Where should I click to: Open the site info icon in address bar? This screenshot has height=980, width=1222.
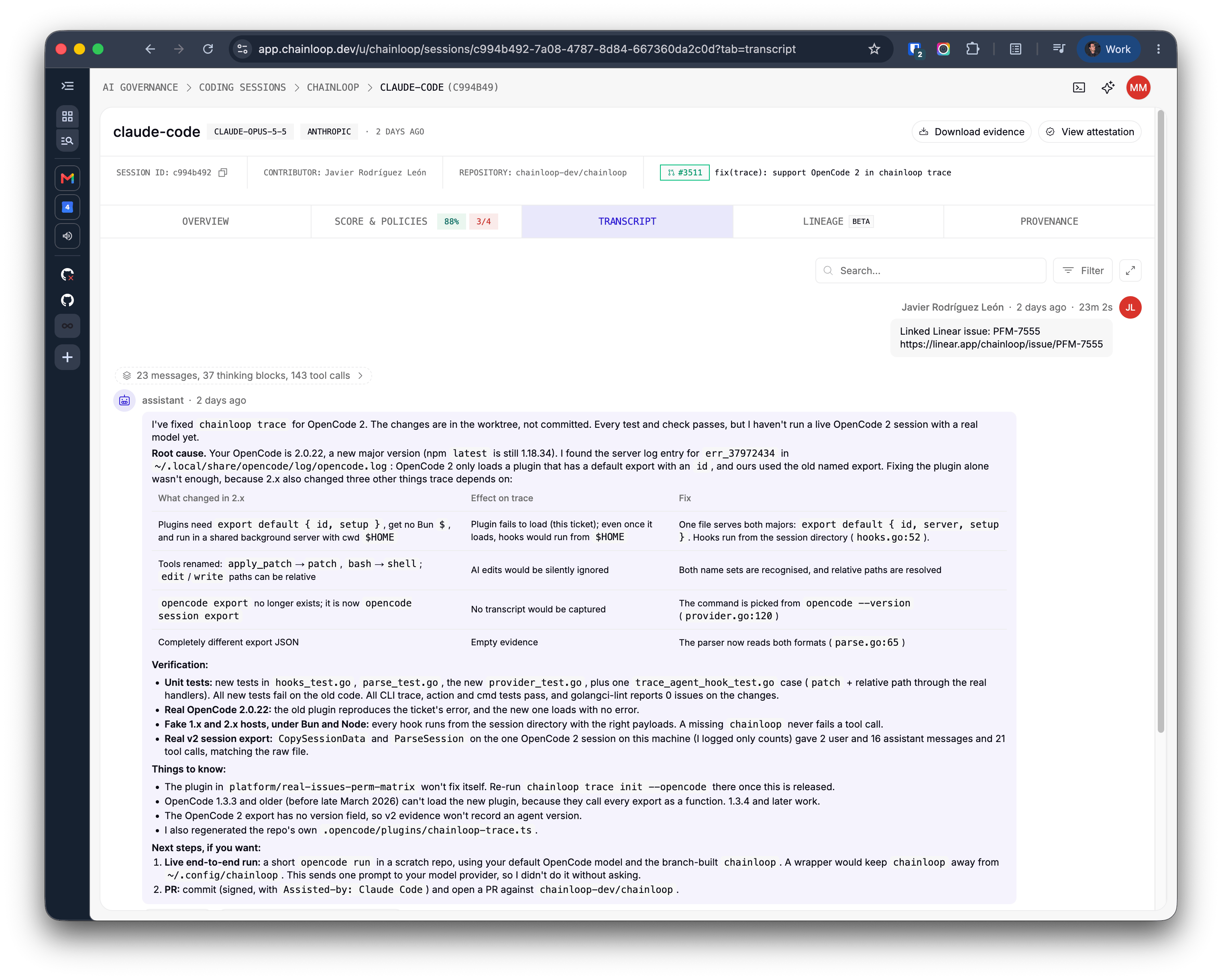[242, 49]
